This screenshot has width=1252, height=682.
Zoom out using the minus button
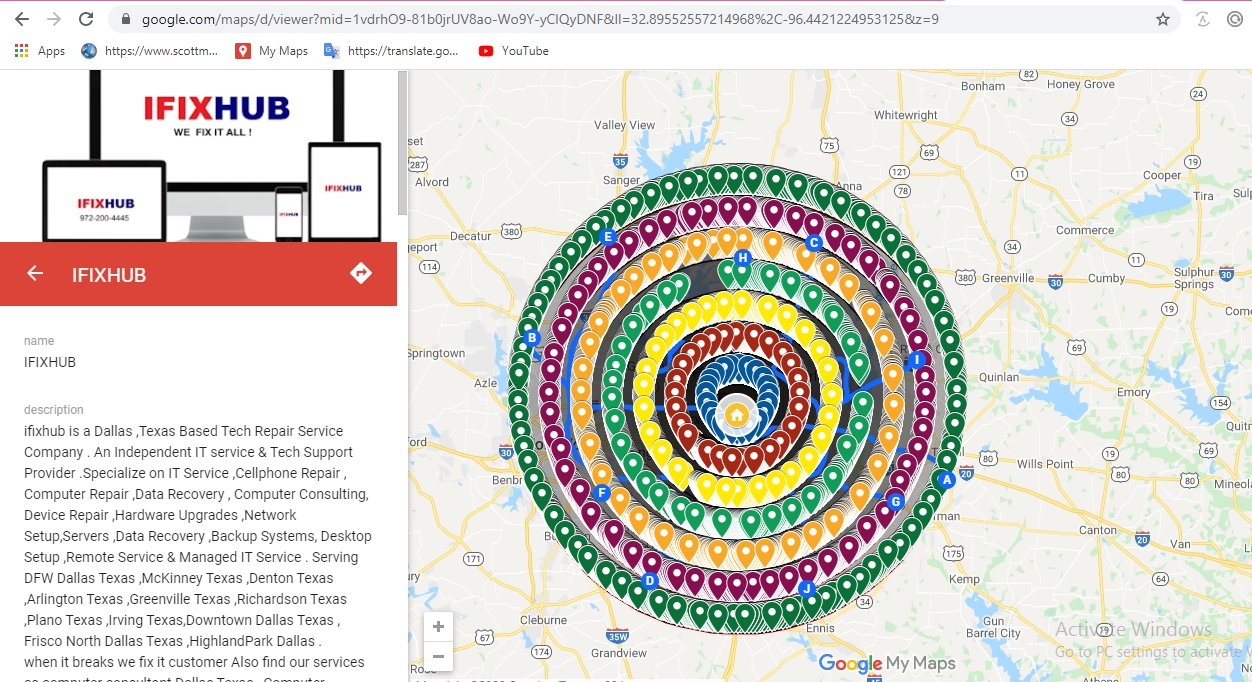point(437,657)
